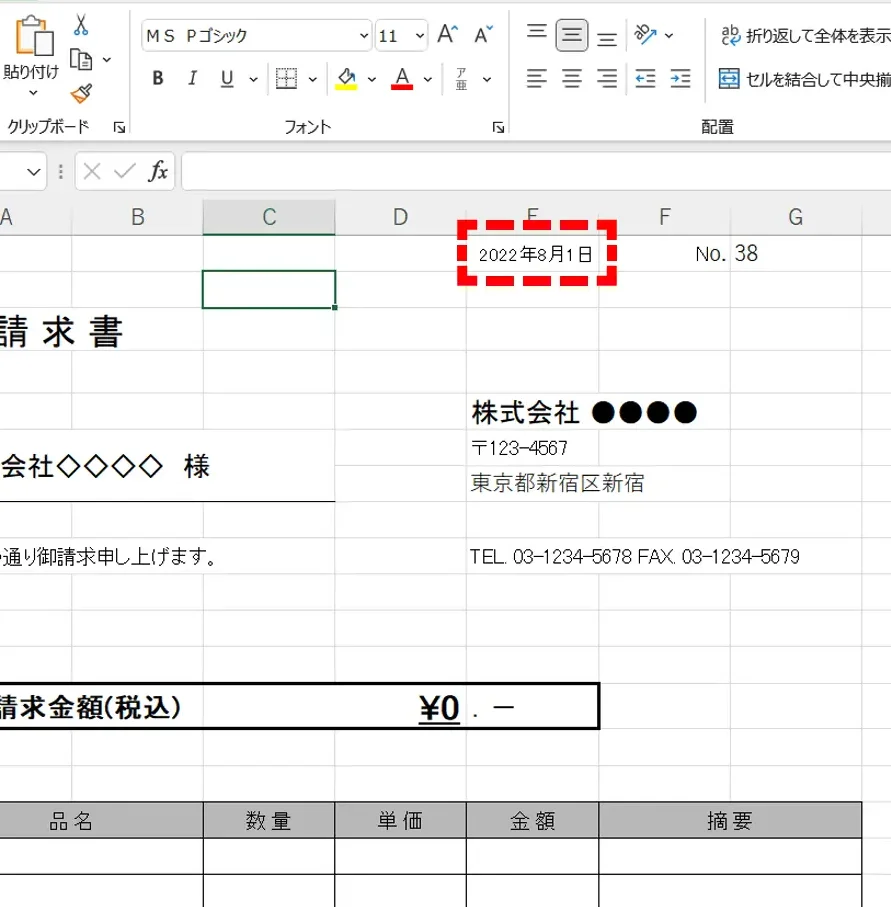This screenshot has width=891, height=907.
Task: Open text orientation dropdown arrow
Action: click(x=669, y=36)
